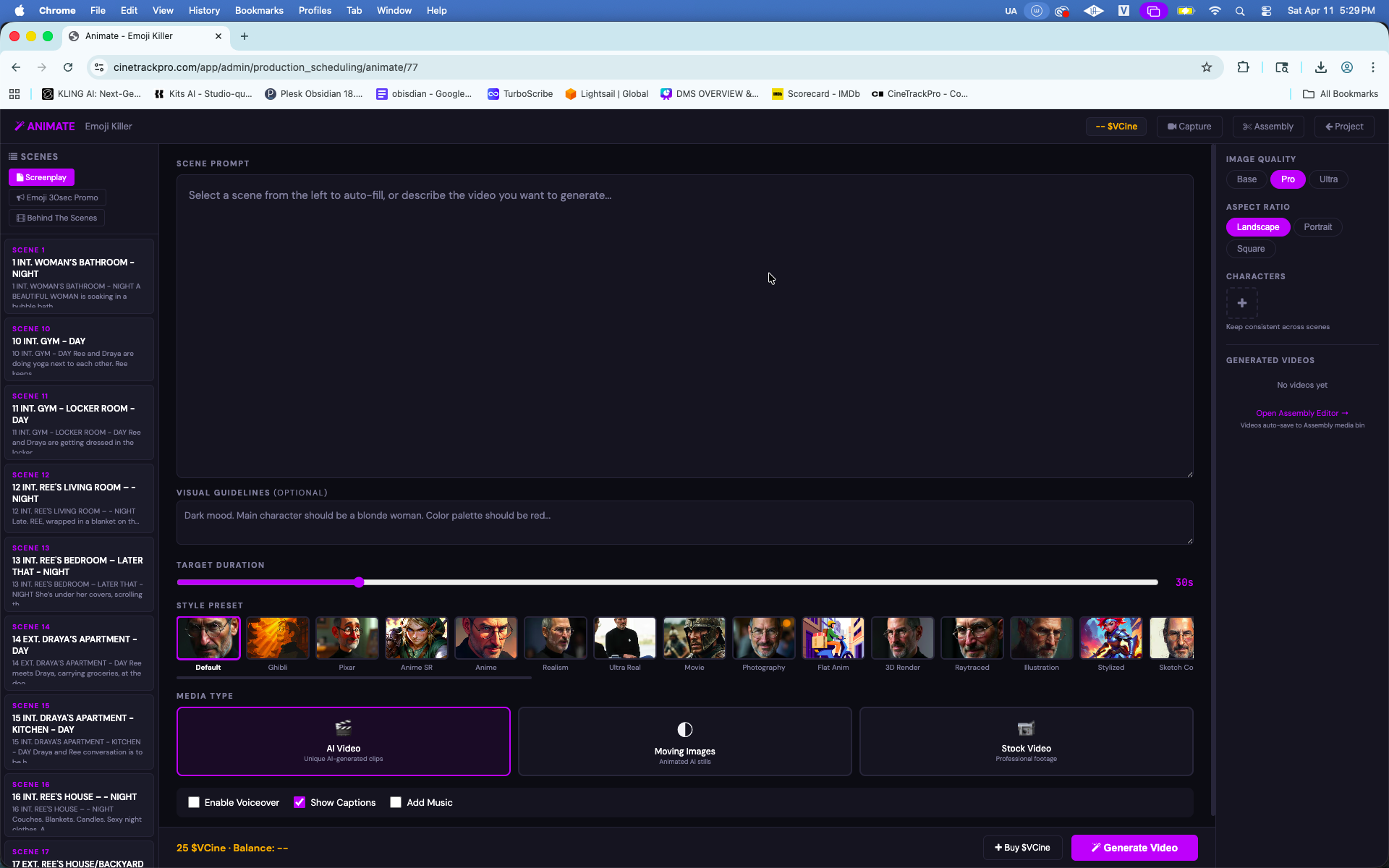Enable the Voiceover option

(193, 802)
